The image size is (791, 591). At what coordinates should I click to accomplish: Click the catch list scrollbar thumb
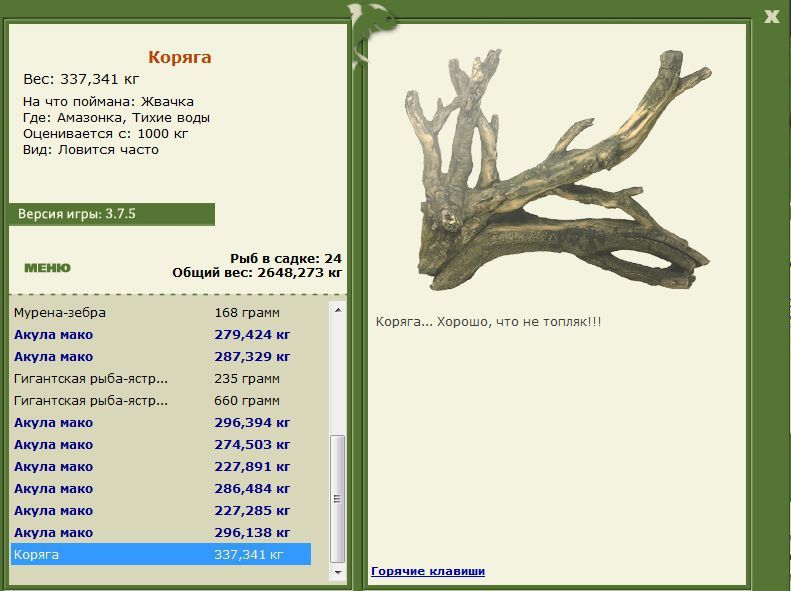coord(337,499)
